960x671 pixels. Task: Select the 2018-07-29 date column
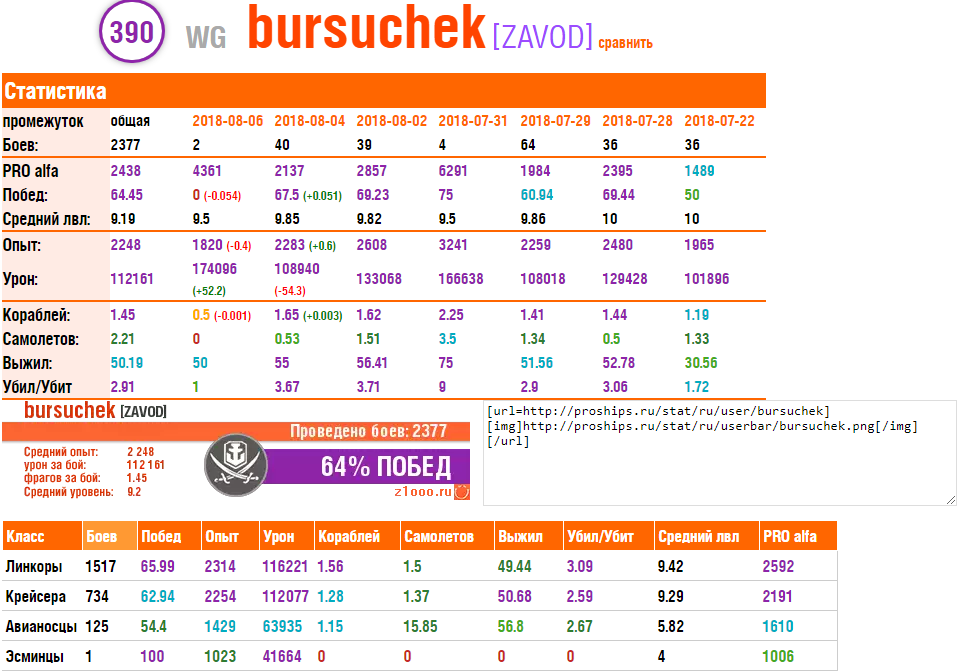[x=555, y=121]
